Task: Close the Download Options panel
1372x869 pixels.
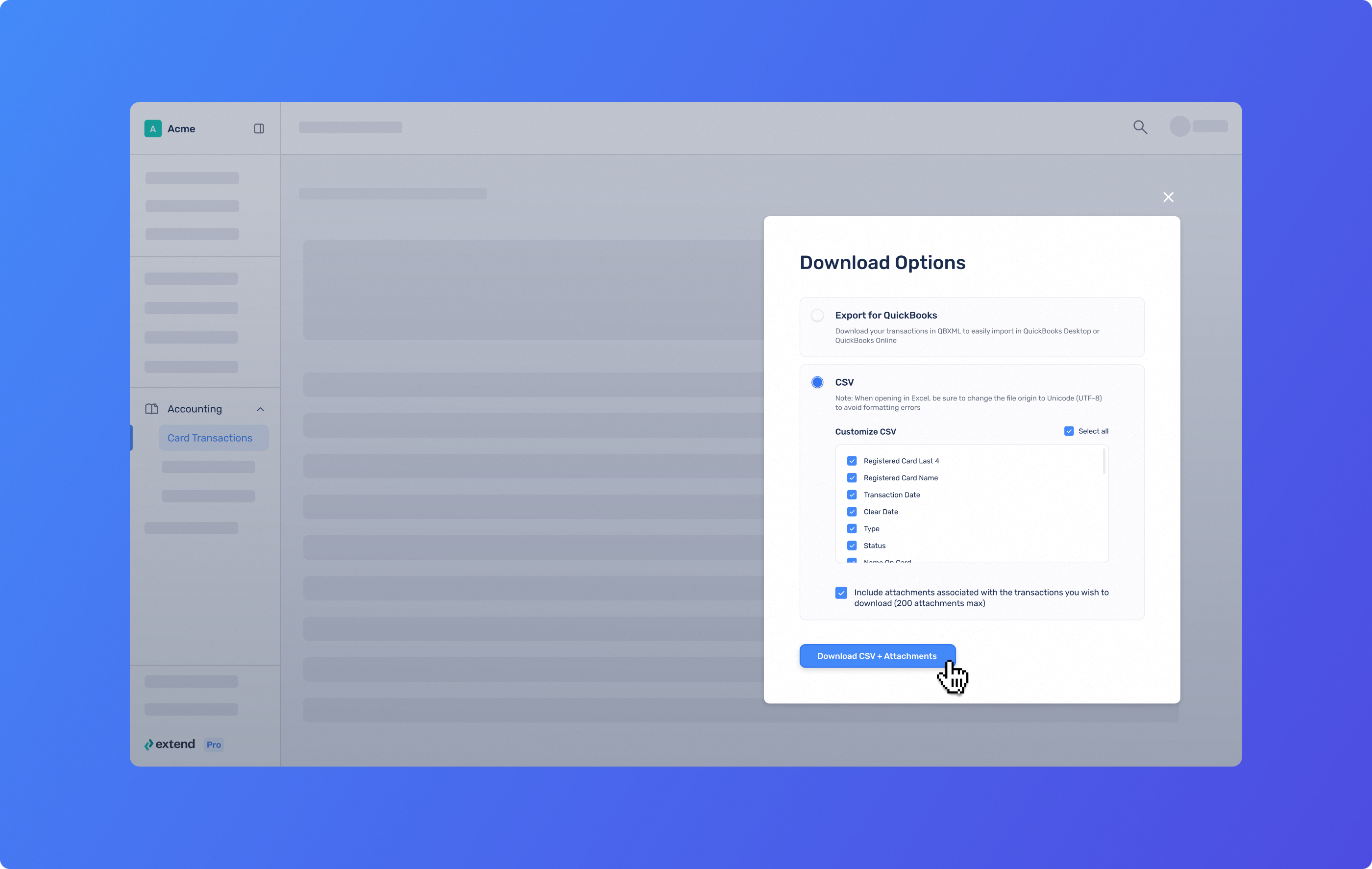Action: (x=1168, y=197)
